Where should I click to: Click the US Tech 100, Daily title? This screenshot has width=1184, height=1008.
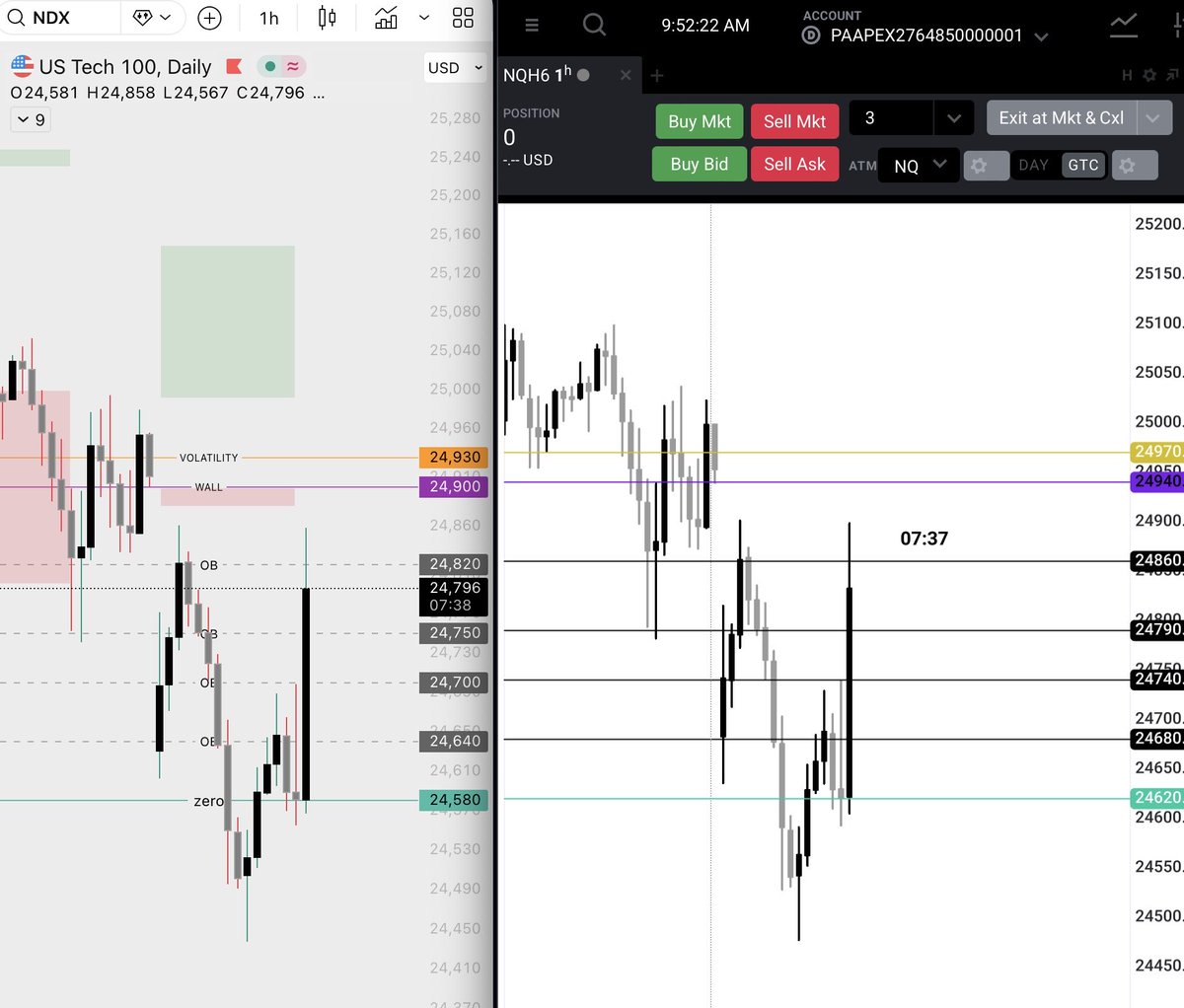pyautogui.click(x=125, y=67)
